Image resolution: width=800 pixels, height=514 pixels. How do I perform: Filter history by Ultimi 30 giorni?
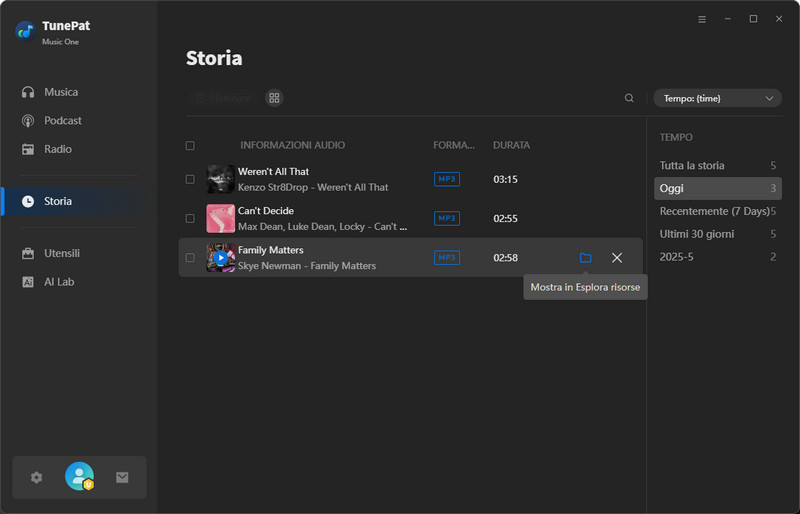coord(696,234)
